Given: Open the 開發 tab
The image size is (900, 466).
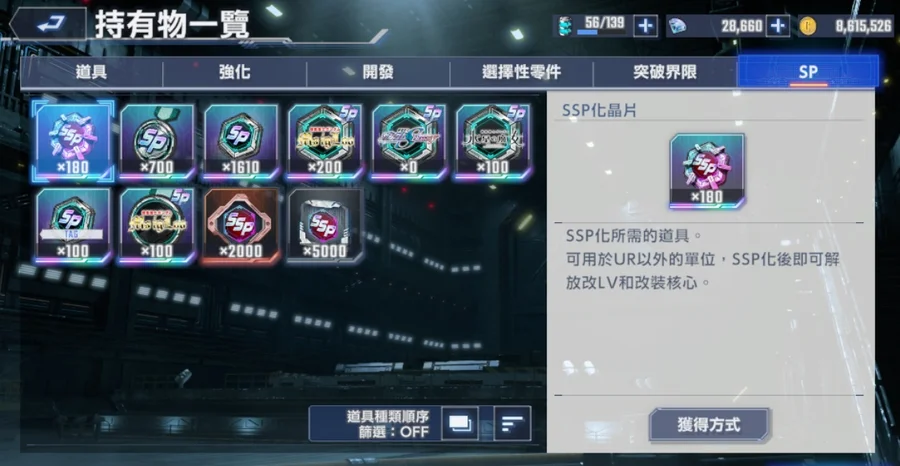Looking at the screenshot, I should click(x=378, y=73).
